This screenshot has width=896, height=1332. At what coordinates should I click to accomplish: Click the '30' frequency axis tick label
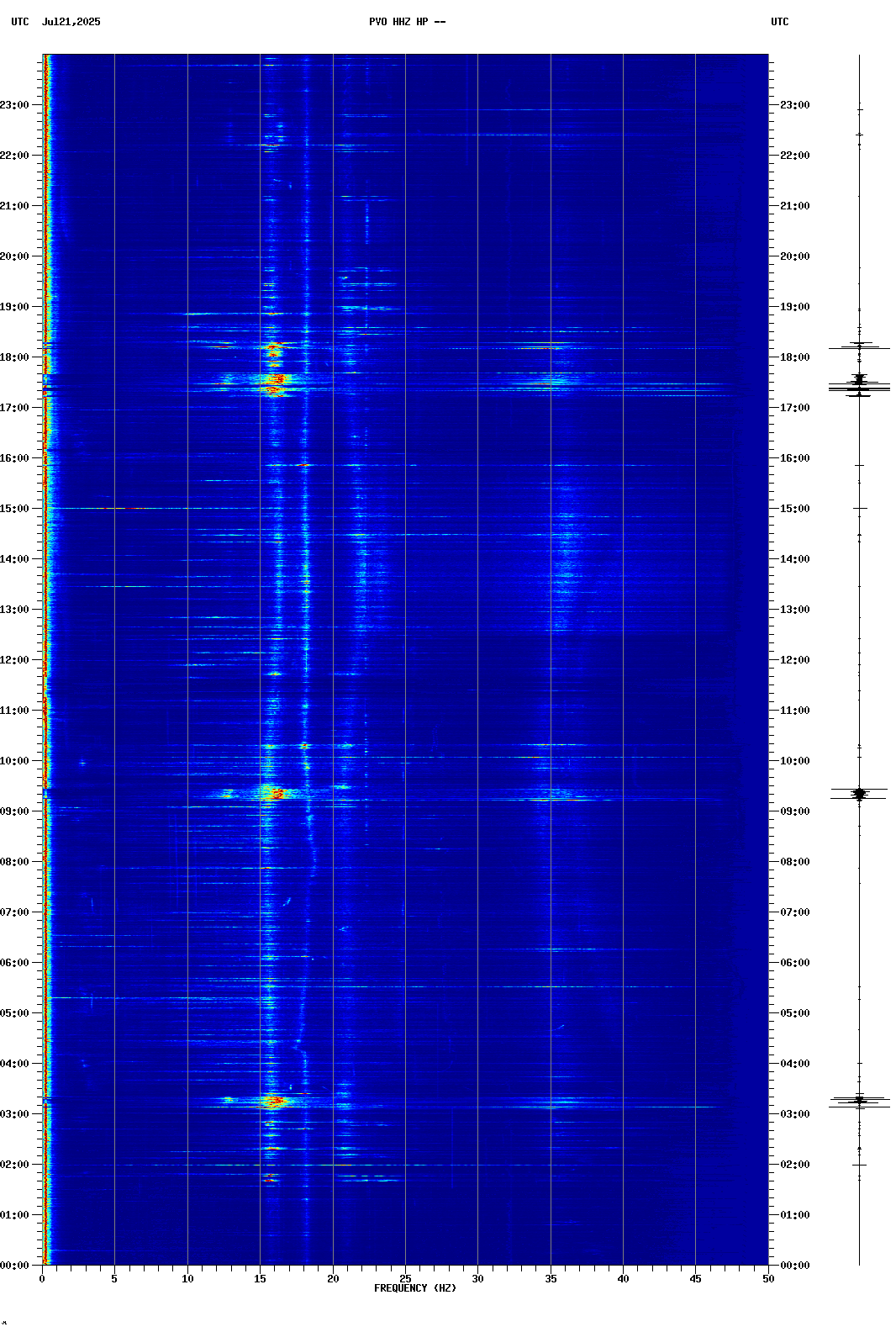[x=477, y=1279]
